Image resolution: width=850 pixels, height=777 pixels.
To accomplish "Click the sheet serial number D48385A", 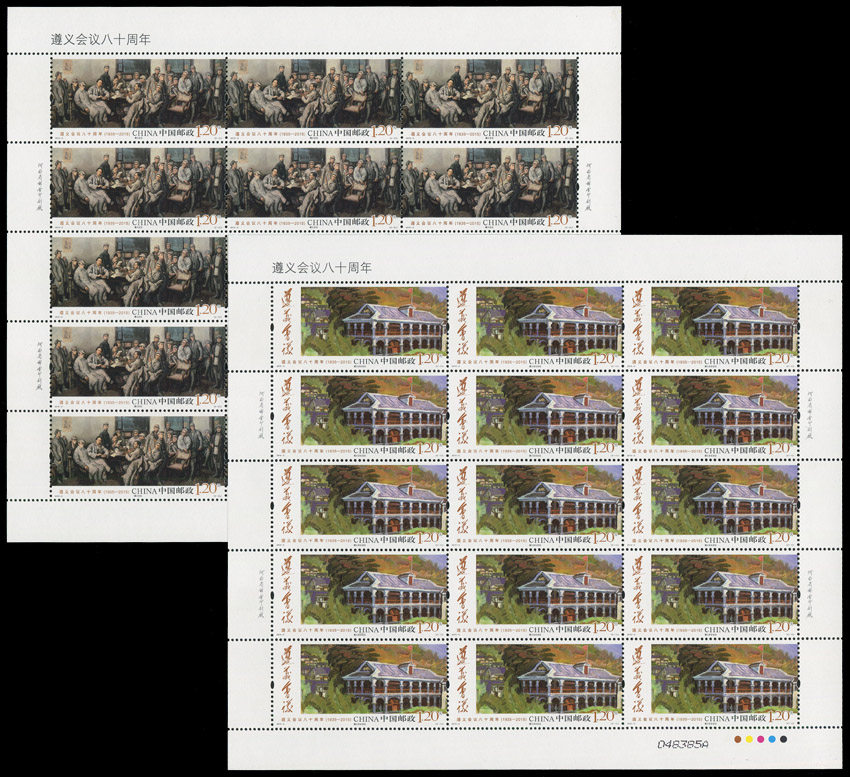I will click(682, 744).
